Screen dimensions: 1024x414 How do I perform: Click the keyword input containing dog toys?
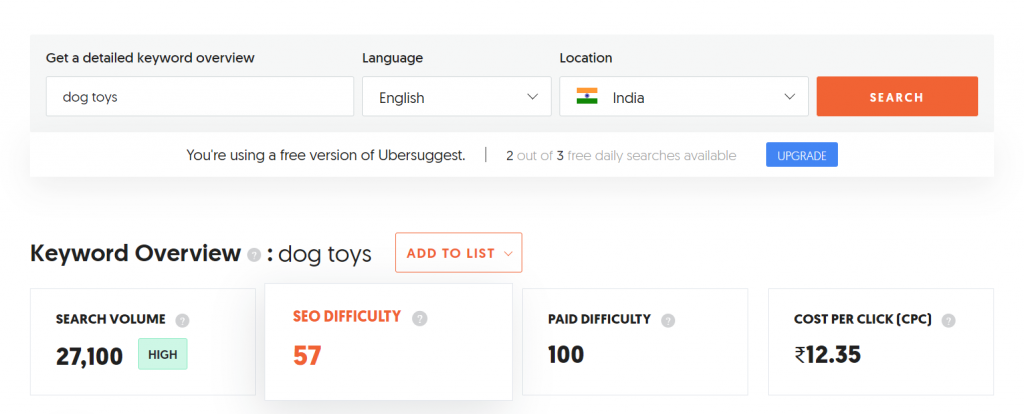pos(200,97)
